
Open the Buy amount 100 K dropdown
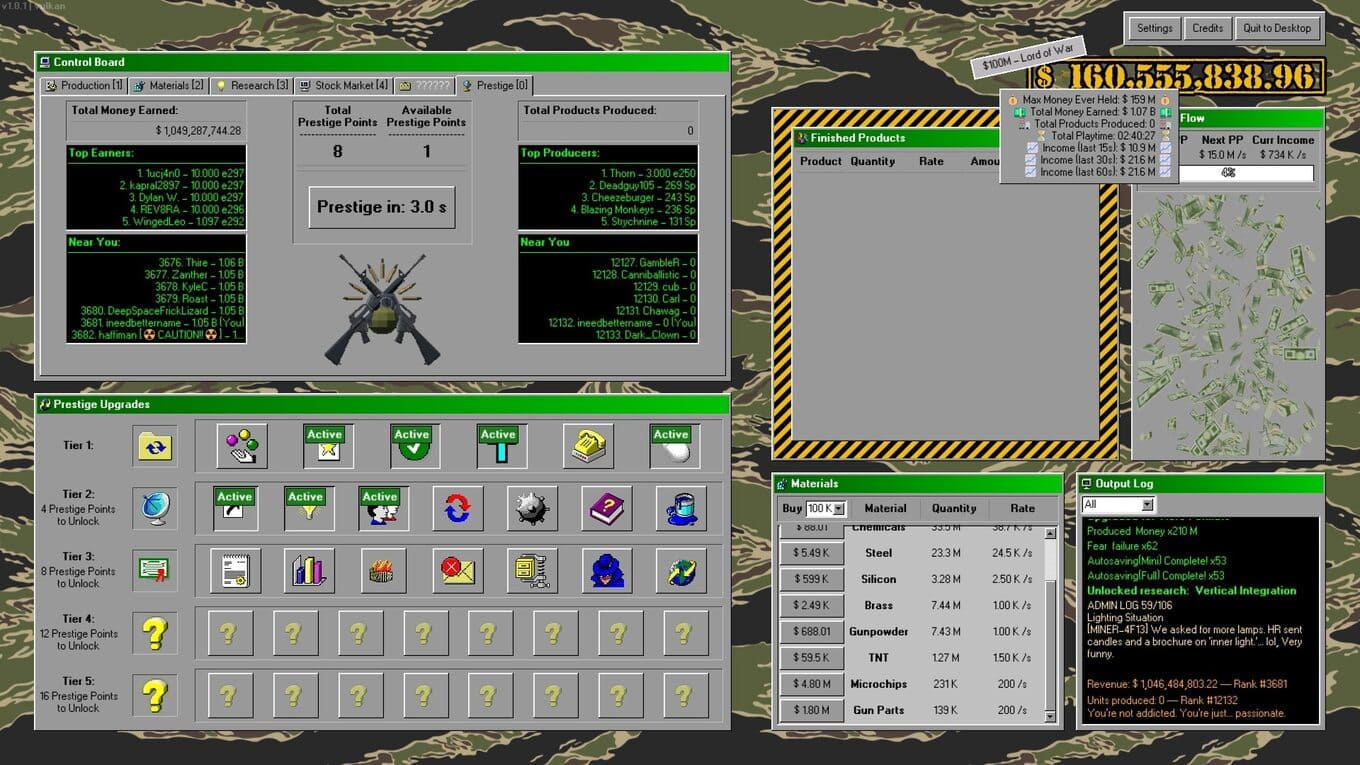pyautogui.click(x=838, y=509)
